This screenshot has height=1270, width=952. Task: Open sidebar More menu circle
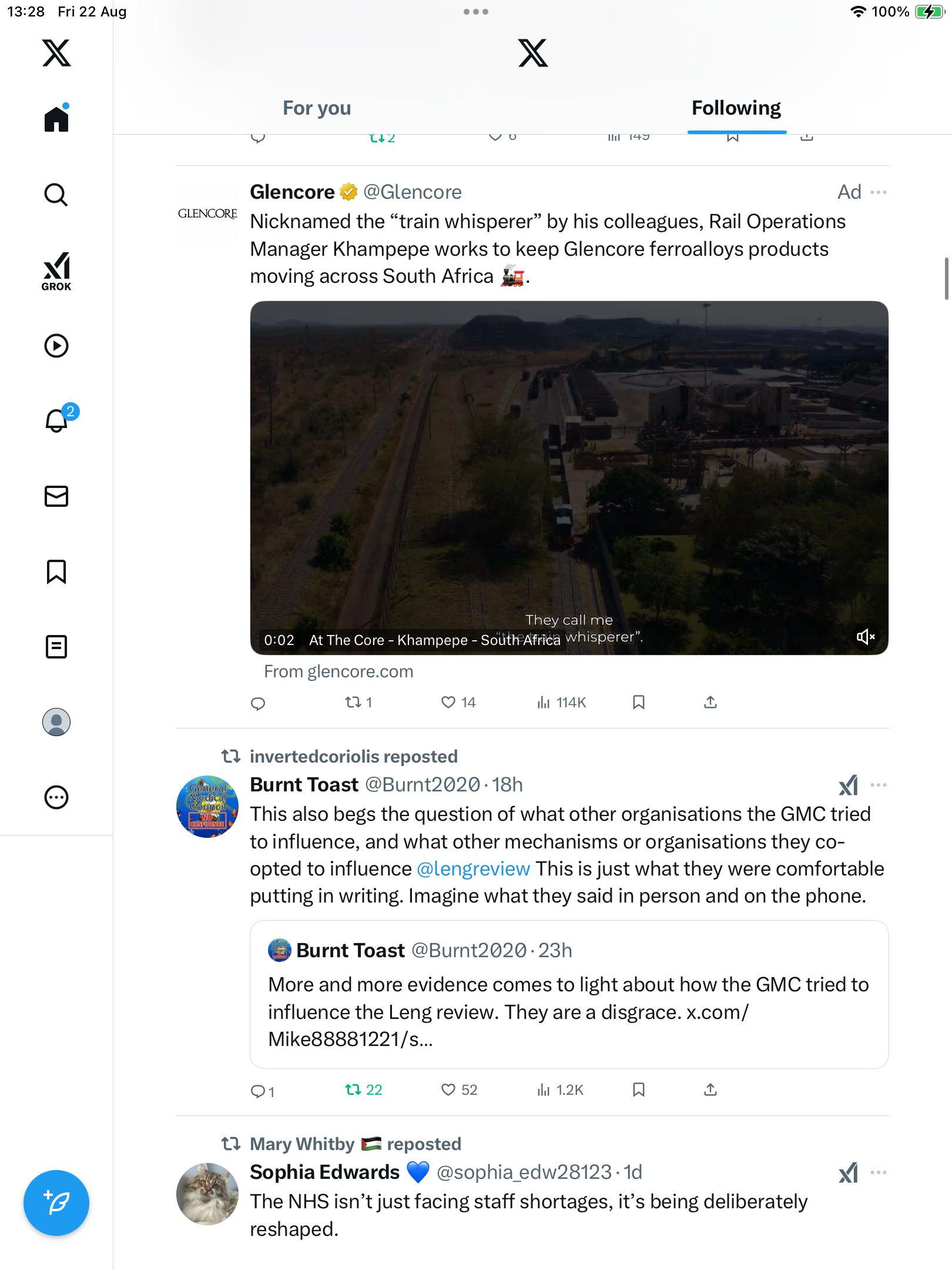coord(56,797)
